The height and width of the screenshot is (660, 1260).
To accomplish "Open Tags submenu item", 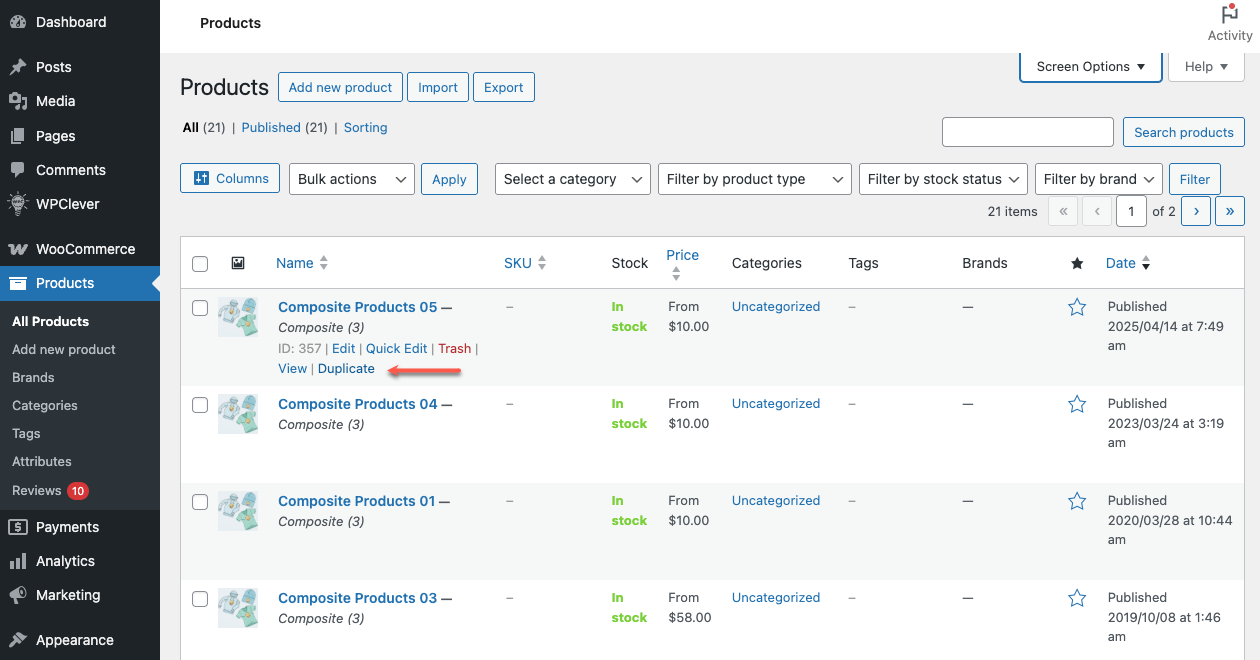I will pyautogui.click(x=26, y=433).
